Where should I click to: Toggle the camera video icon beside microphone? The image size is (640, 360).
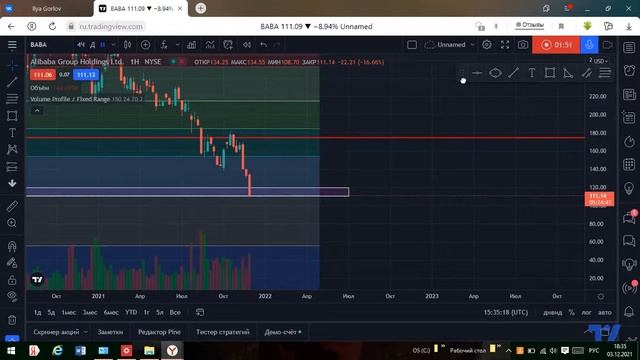pos(608,45)
